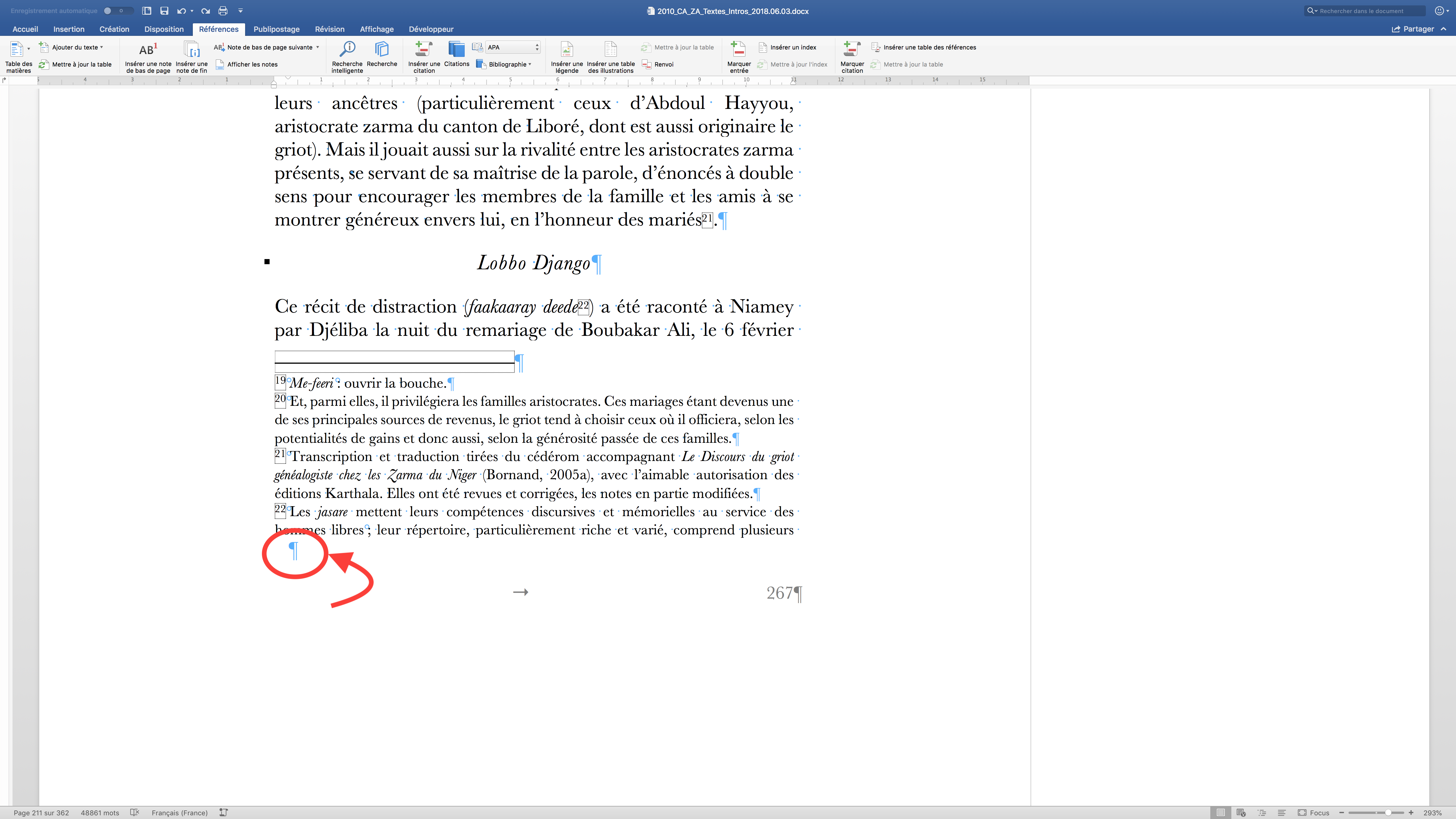
Task: Open the Révision ribbon tab
Action: coord(330,29)
